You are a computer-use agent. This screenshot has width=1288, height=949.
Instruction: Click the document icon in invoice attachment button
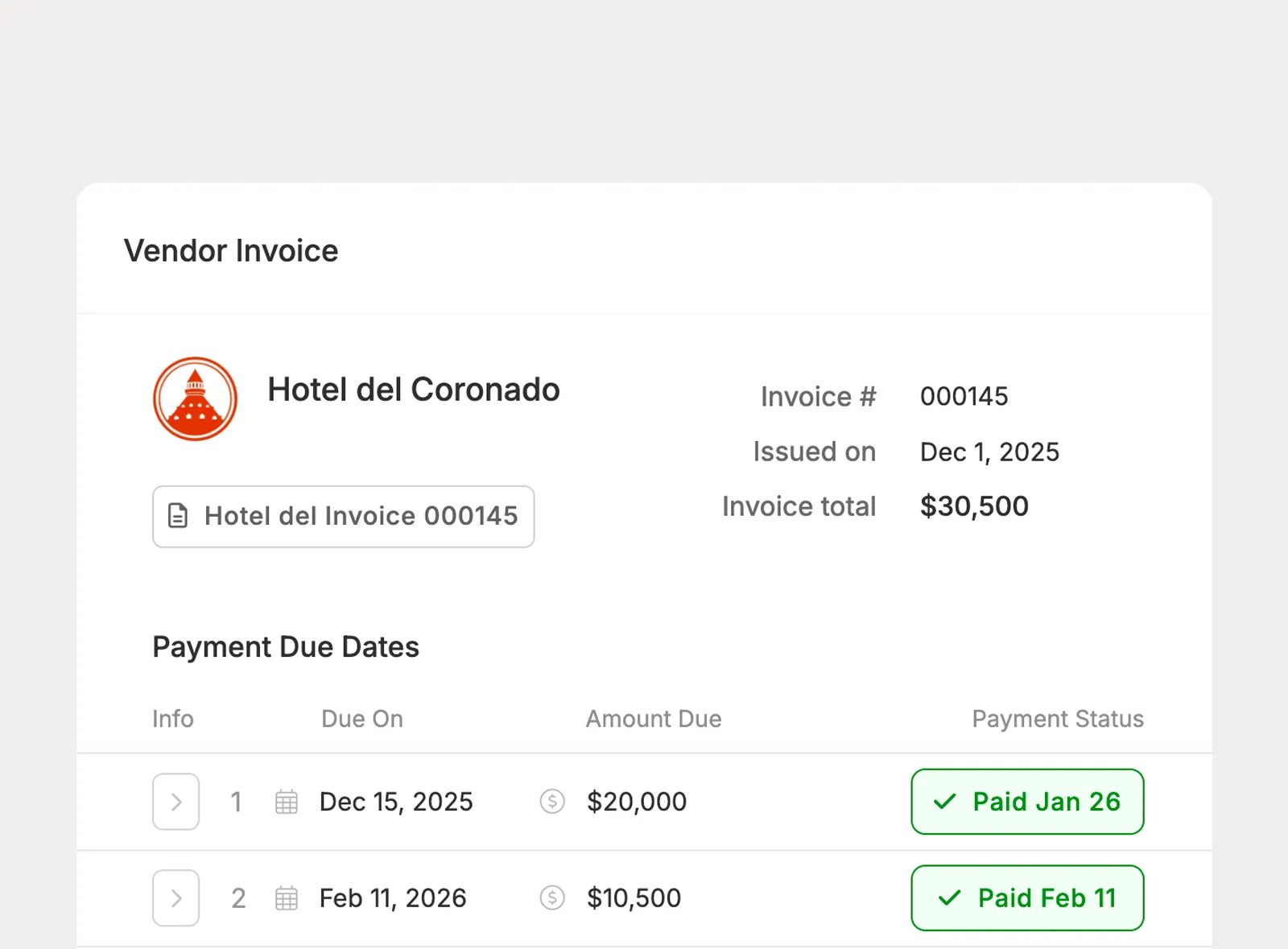(x=178, y=516)
